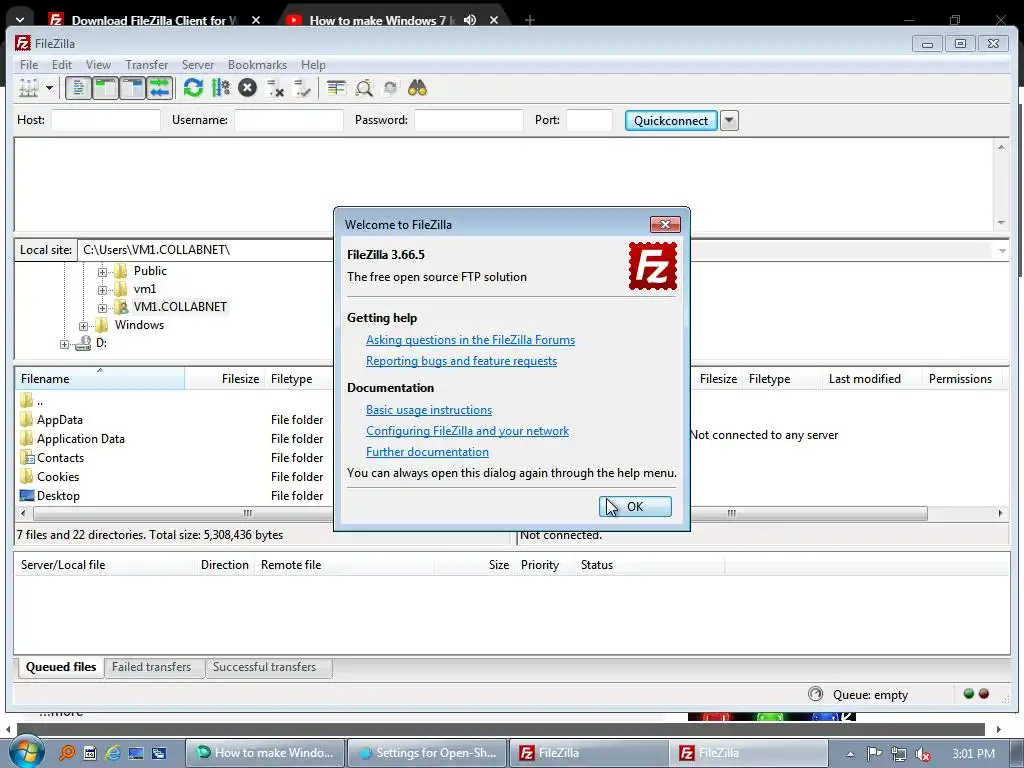Click the Windows Start button
Viewport: 1024px width, 768px height.
coord(25,752)
